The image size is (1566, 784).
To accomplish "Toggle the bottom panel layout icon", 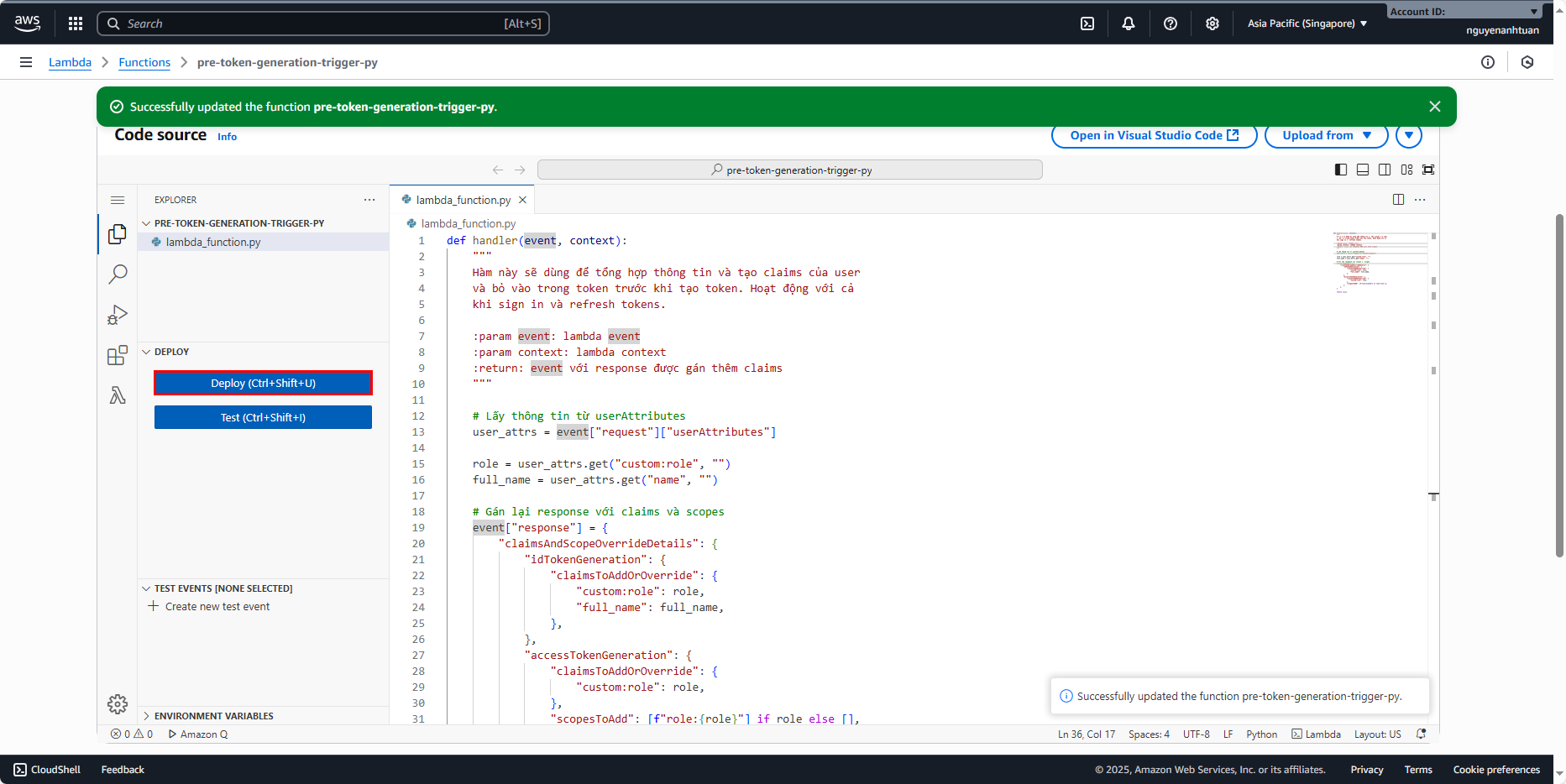I will tap(1363, 170).
